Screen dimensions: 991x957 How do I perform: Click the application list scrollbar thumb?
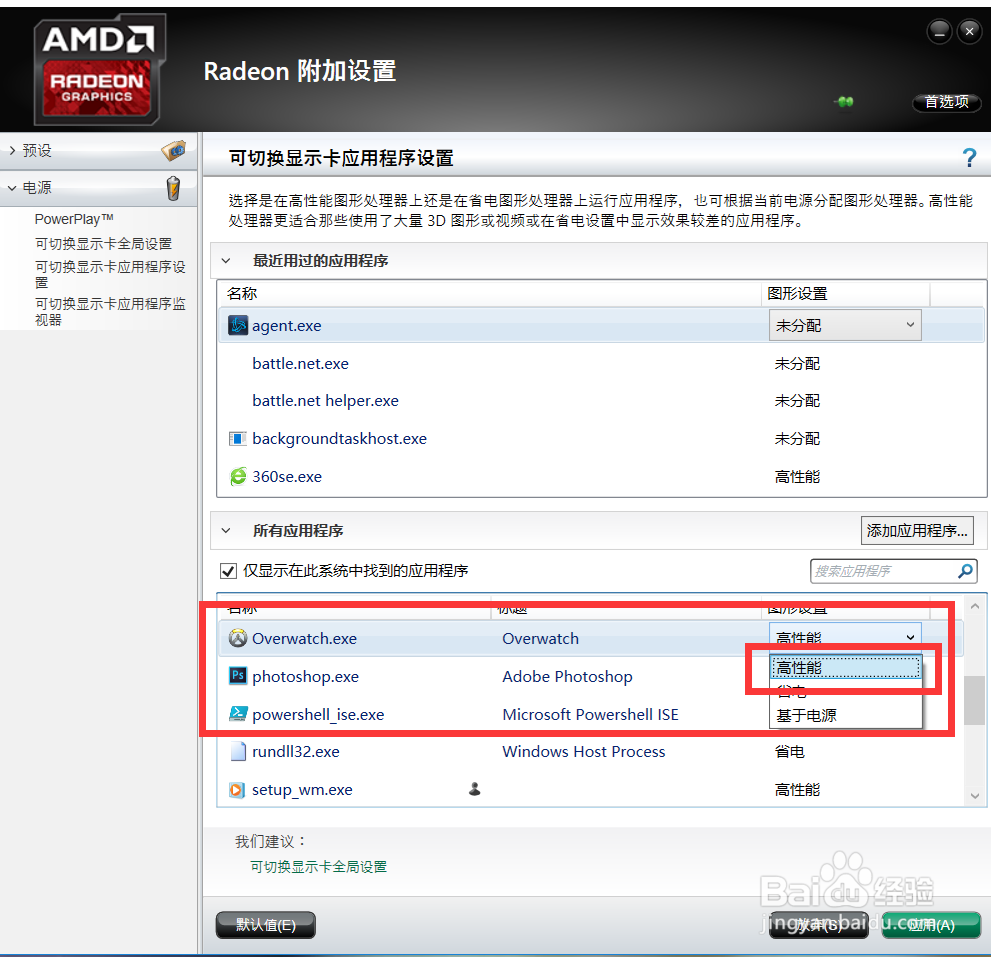coord(974,700)
